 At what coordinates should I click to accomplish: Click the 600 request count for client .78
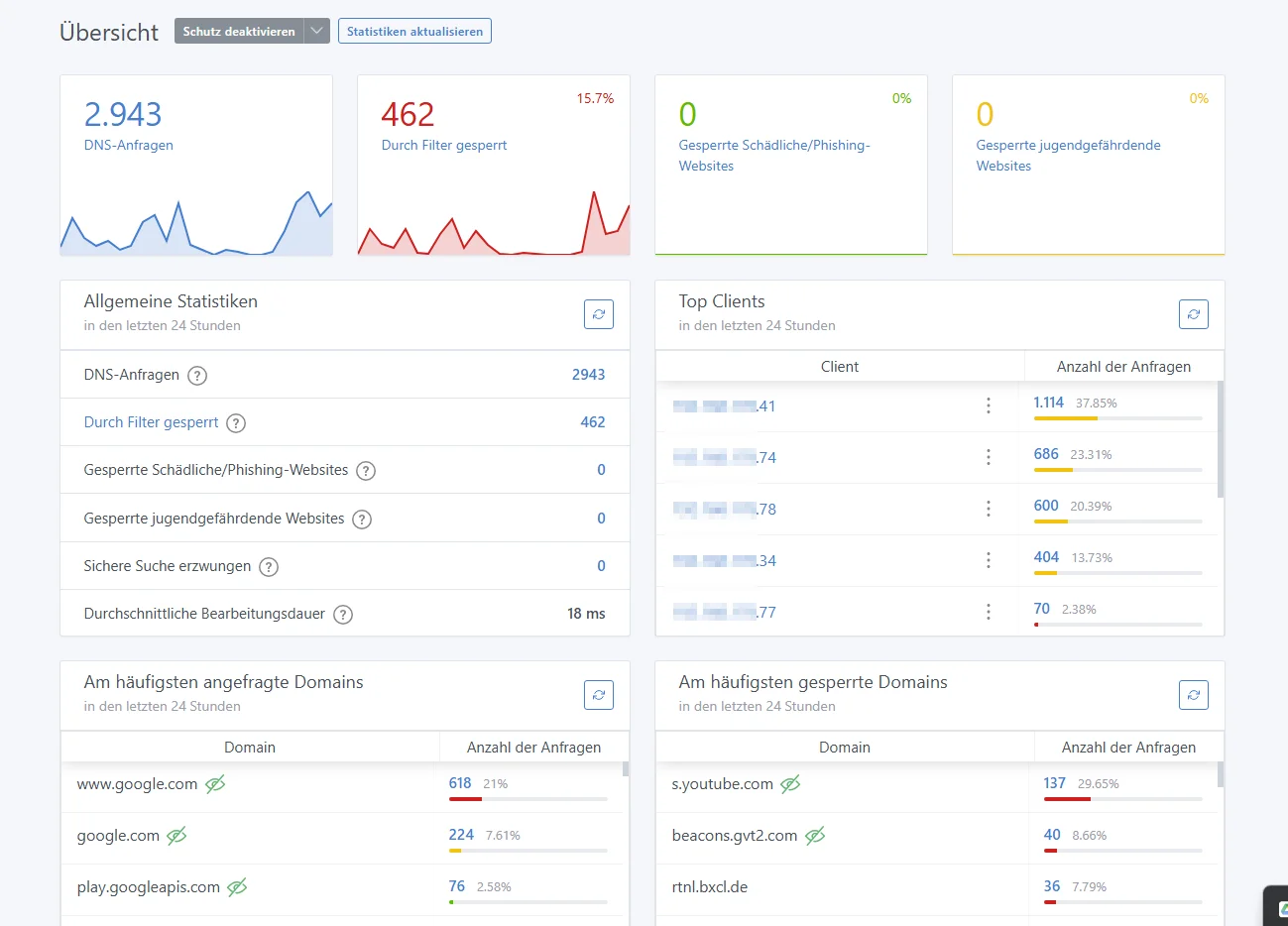pyautogui.click(x=1046, y=506)
